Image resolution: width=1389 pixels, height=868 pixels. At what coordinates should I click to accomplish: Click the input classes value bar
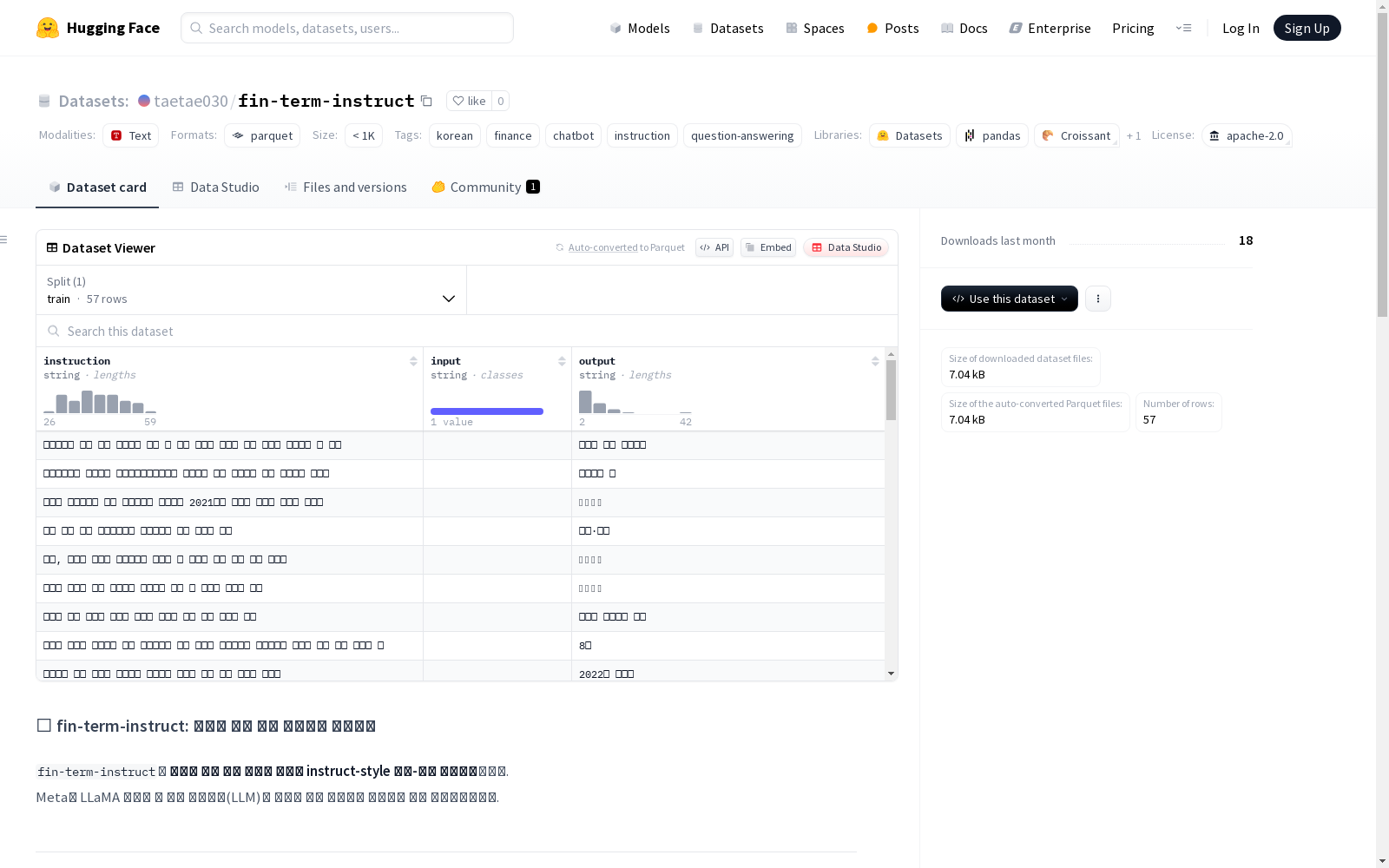487,411
